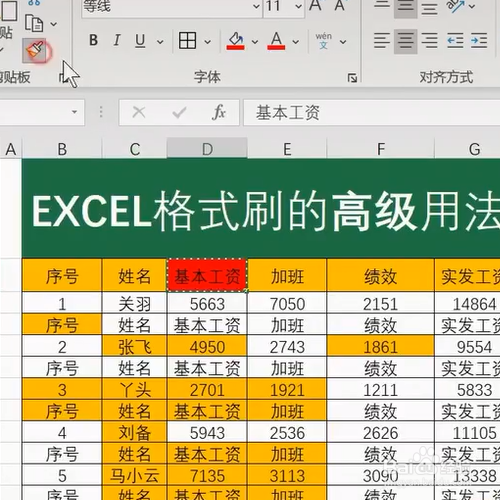The height and width of the screenshot is (500, 500).
Task: Expand the phonetic guide dropdown
Action: click(343, 42)
